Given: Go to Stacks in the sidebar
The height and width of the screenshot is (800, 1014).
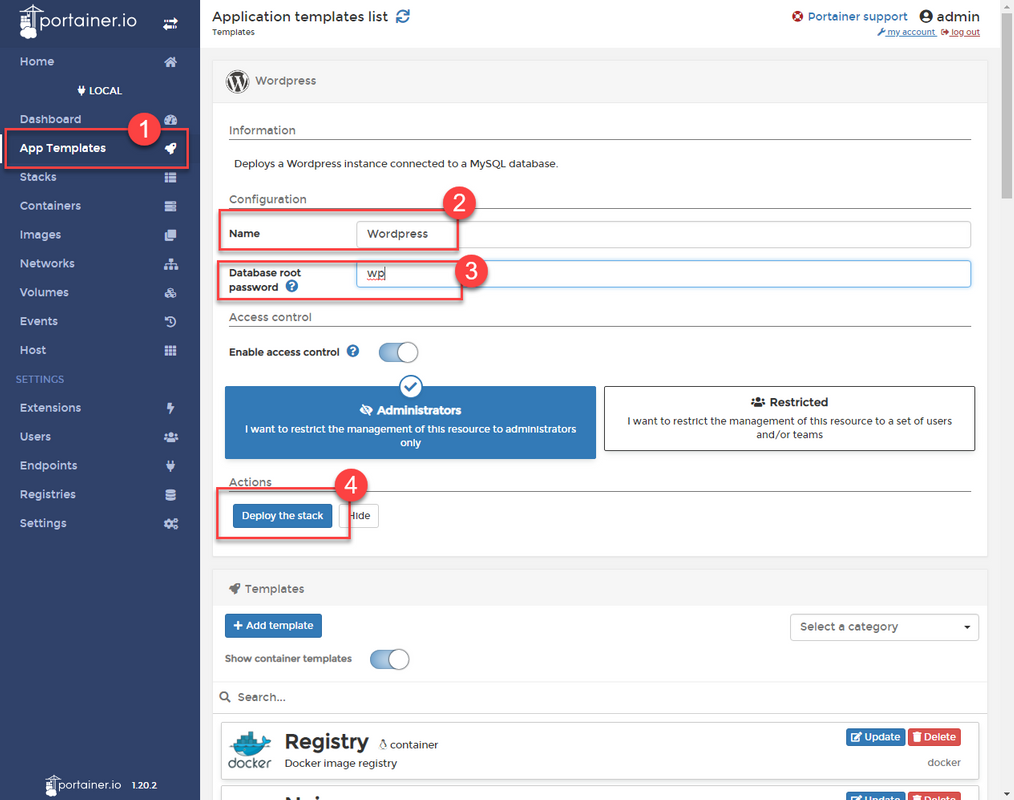Looking at the screenshot, I should (x=38, y=177).
